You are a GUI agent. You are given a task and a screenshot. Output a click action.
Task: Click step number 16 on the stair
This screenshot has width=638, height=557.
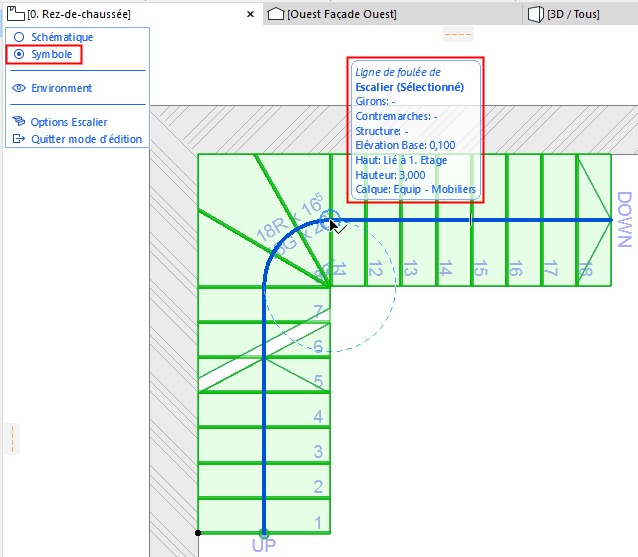[516, 269]
